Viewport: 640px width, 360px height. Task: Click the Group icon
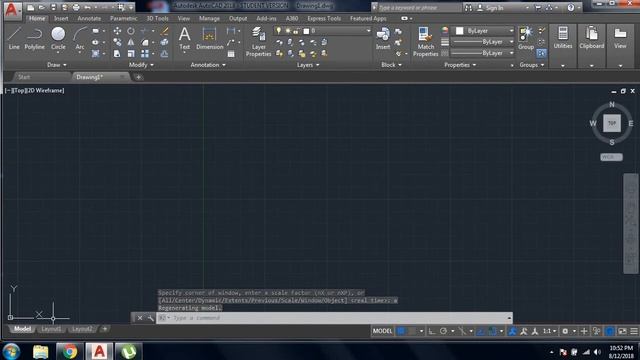pyautogui.click(x=526, y=38)
